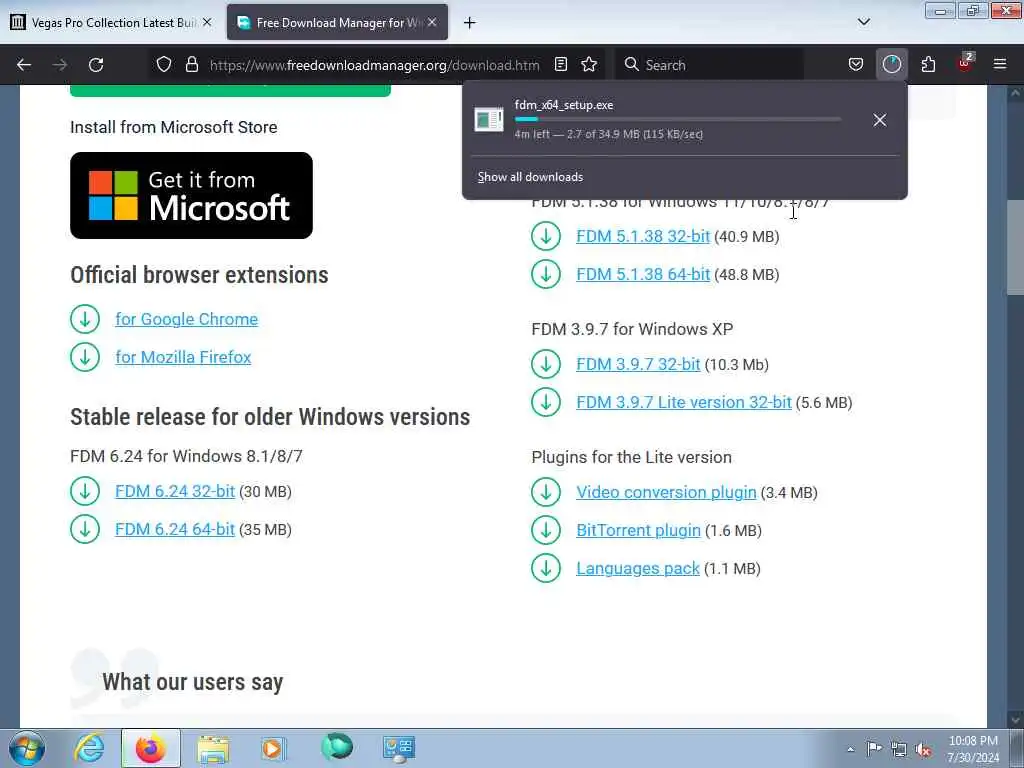Download FDM 6.24 64-bit link
Screen dimensions: 1024x768
tap(175, 529)
